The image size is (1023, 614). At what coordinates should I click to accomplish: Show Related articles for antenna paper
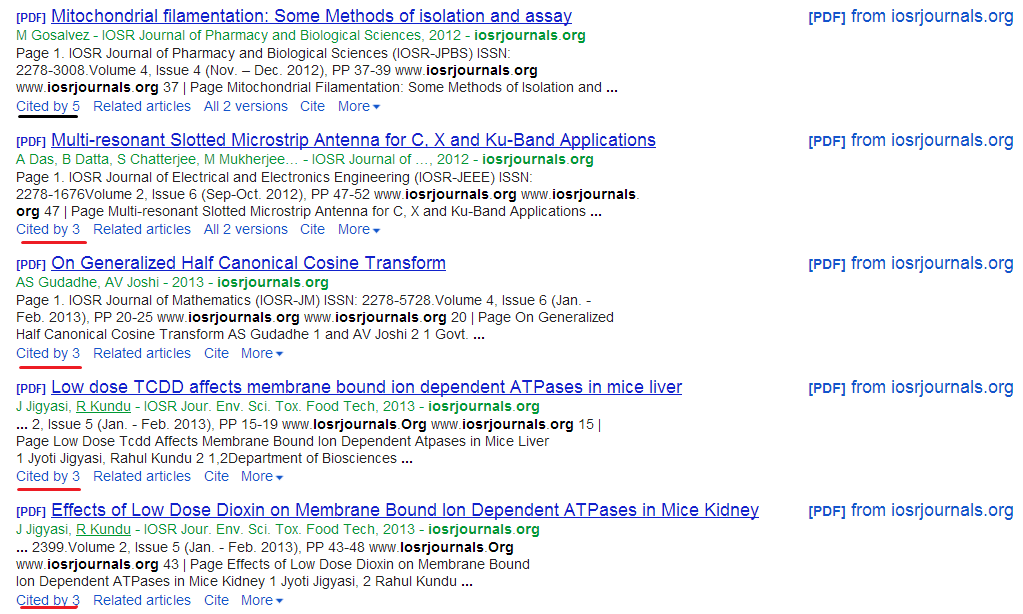click(141, 229)
